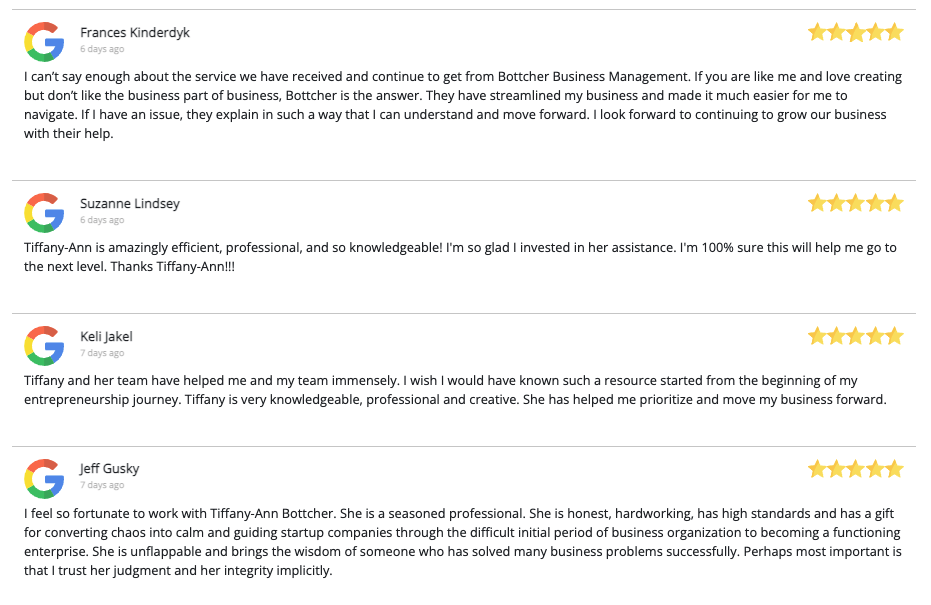Click '7 days ago' under Keli Jakel
Viewport: 931px width, 605px height.
pyautogui.click(x=102, y=353)
